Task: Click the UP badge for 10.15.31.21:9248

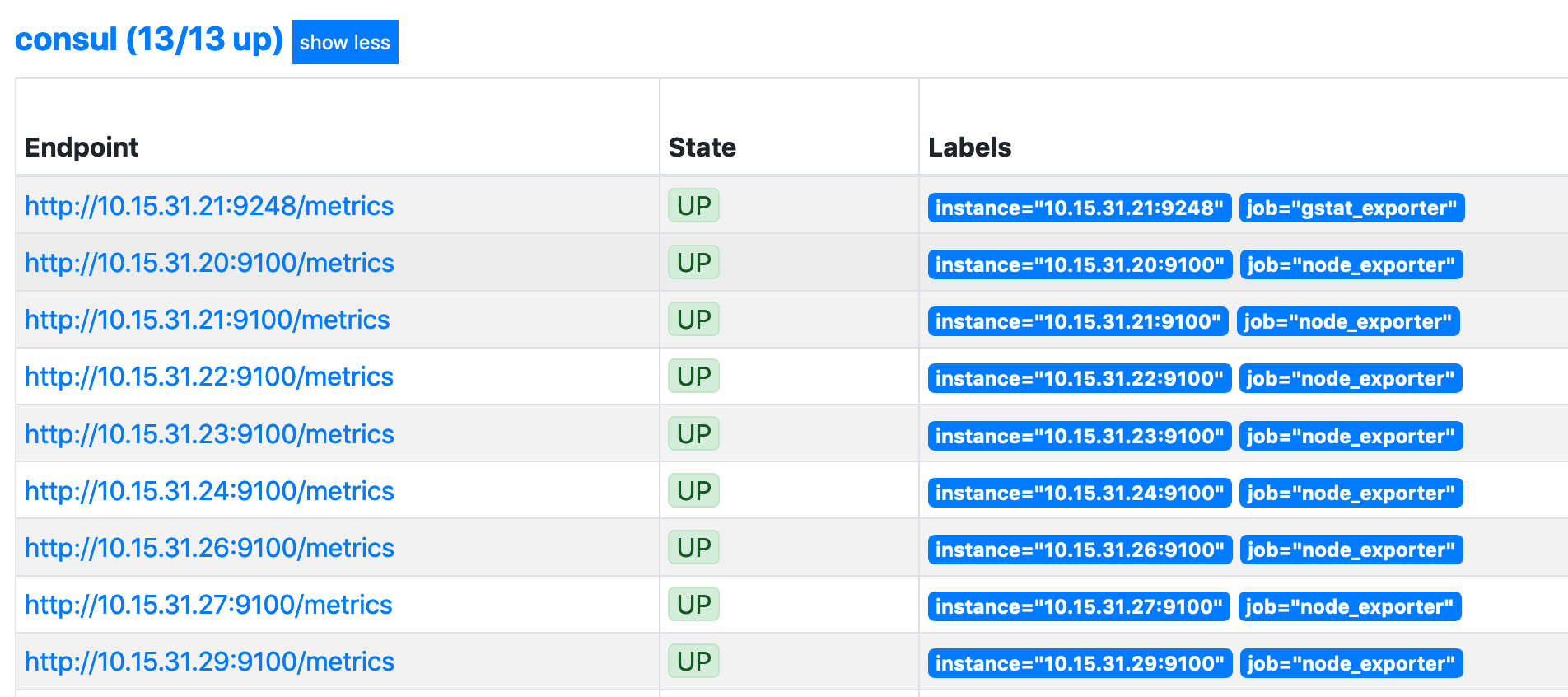Action: (x=693, y=205)
